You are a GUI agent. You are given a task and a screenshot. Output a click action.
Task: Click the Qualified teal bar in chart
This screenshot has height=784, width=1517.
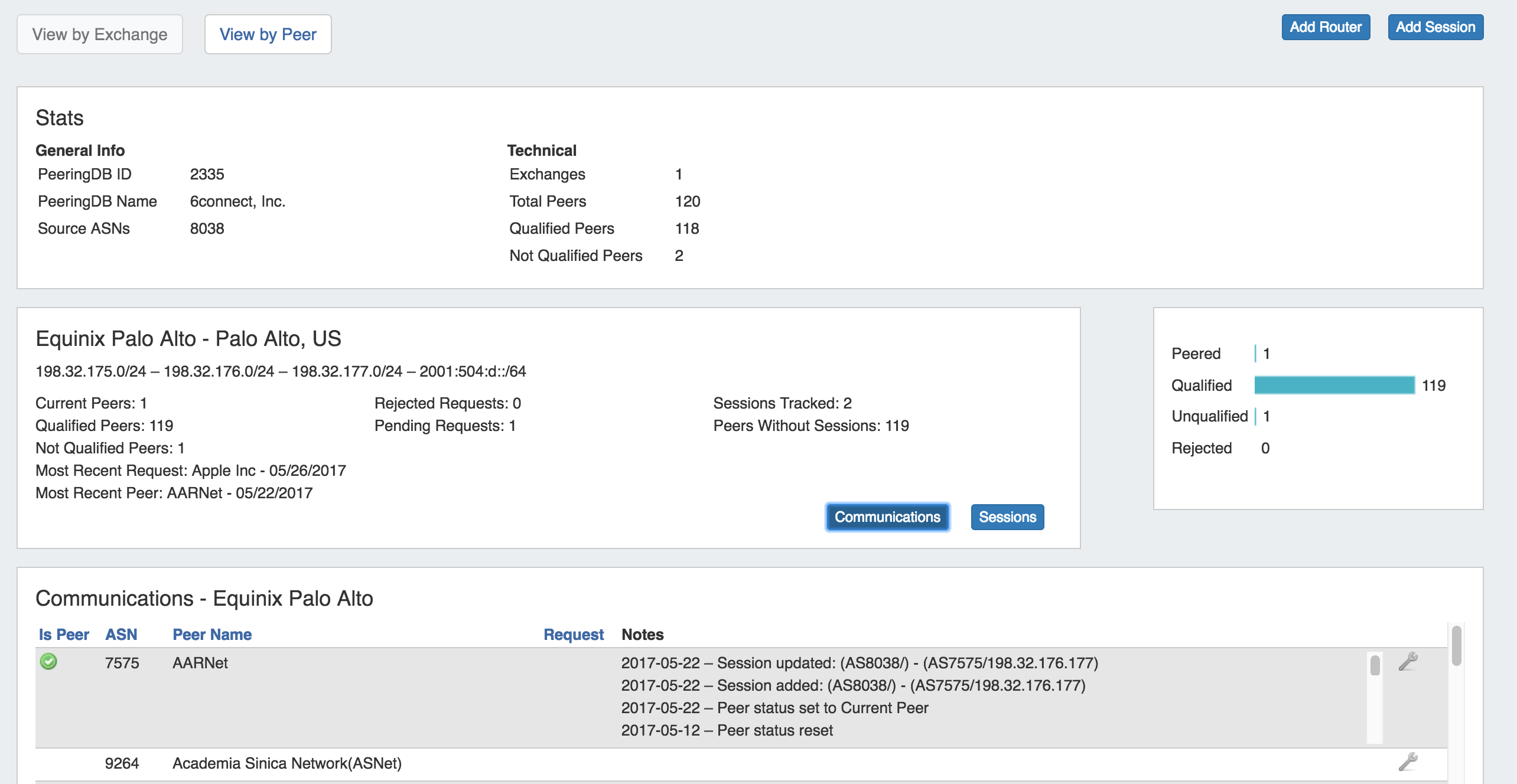coord(1334,385)
